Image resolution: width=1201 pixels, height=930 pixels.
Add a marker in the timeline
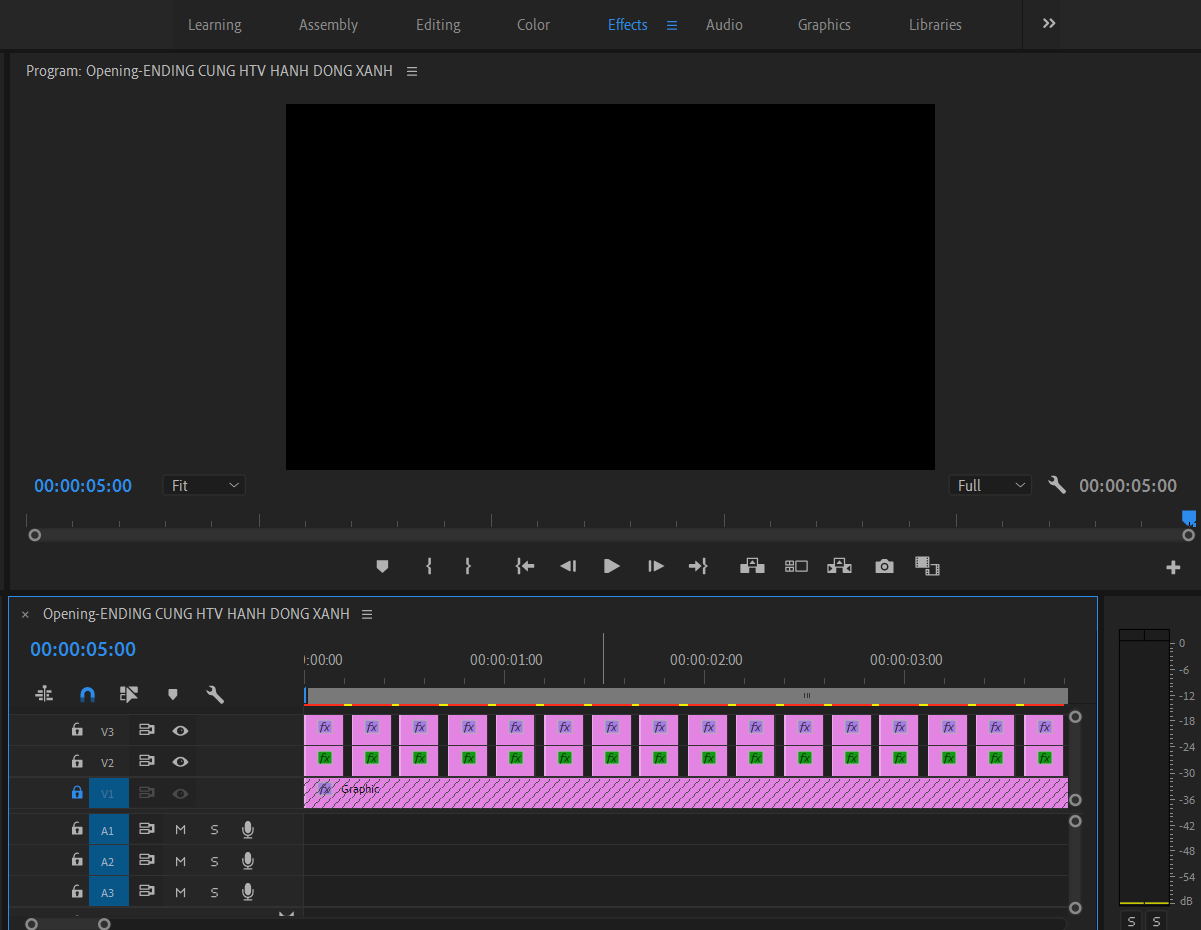pyautogui.click(x=172, y=693)
